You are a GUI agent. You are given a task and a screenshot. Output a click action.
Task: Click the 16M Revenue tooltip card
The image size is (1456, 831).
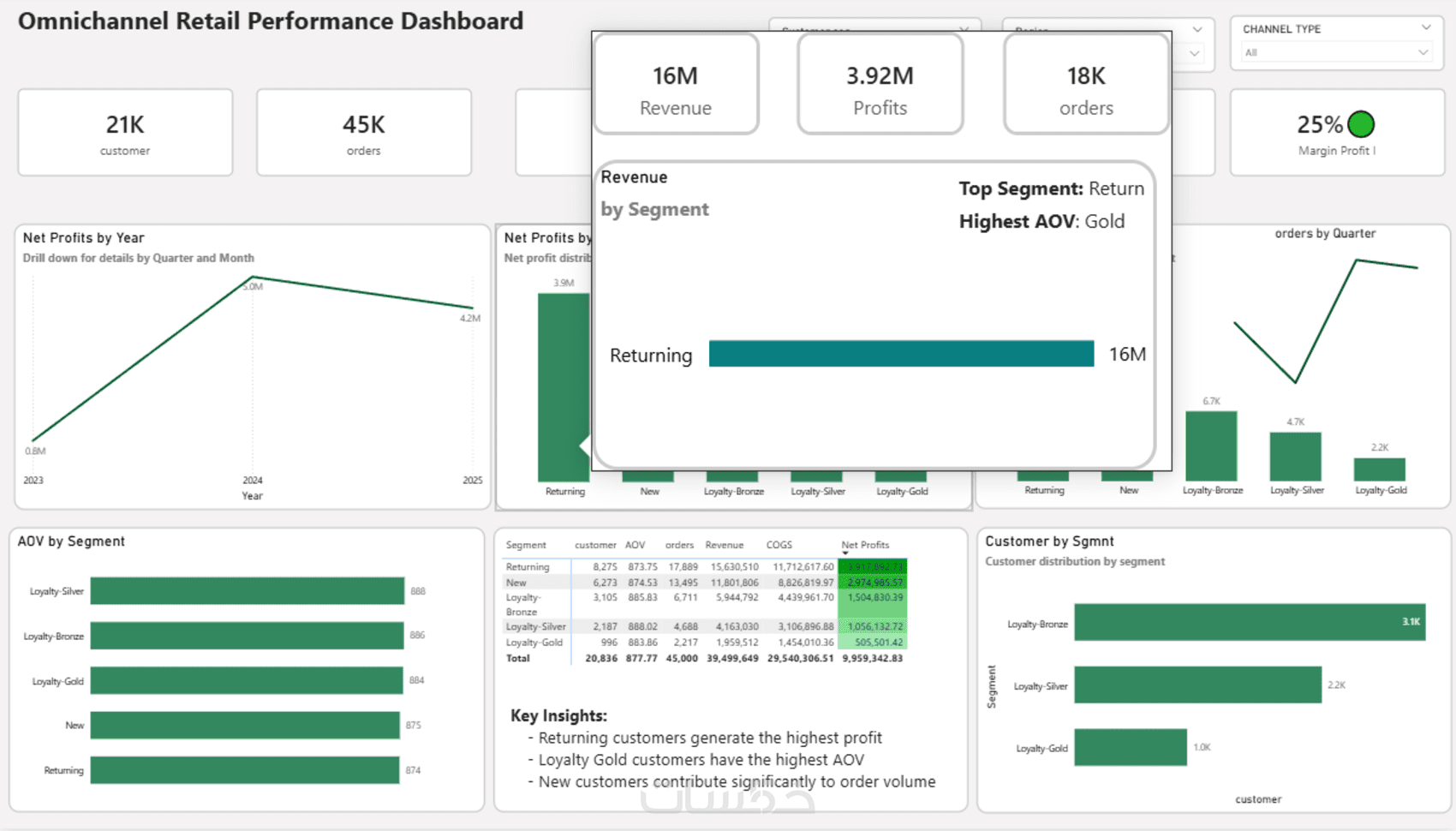point(676,84)
